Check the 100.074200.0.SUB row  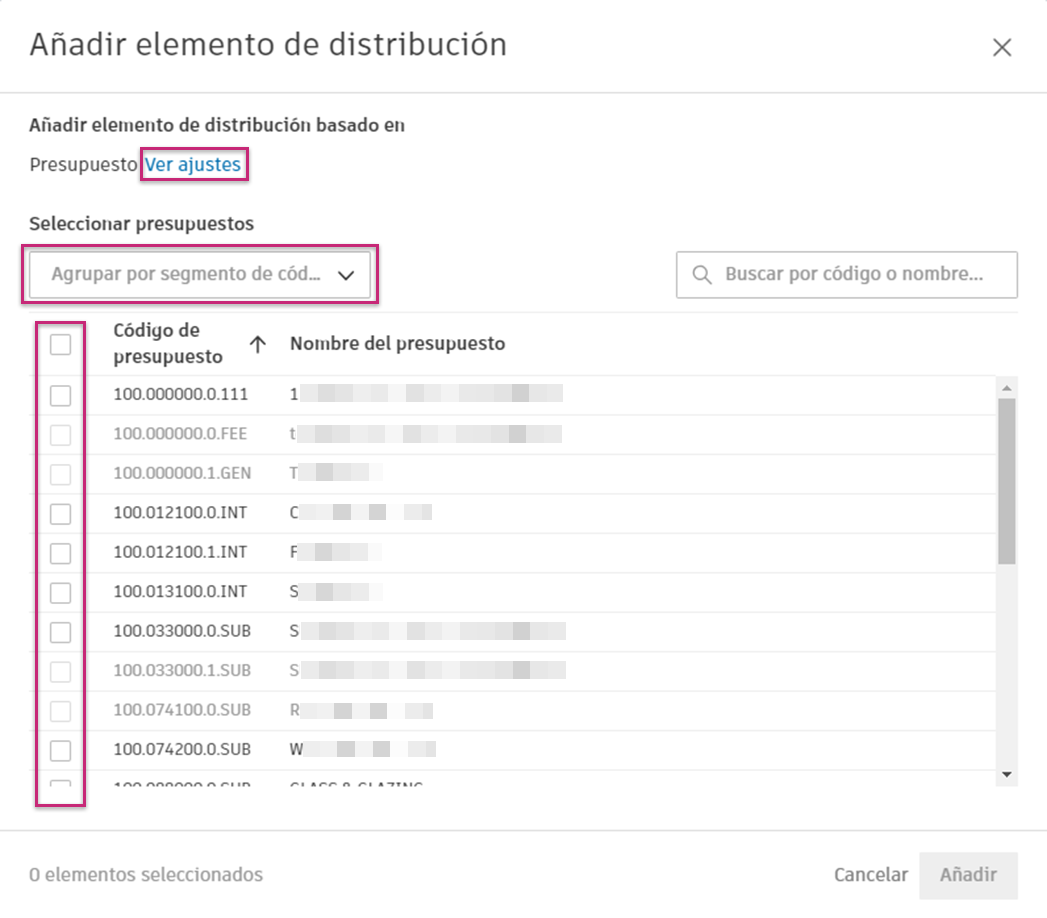click(x=60, y=749)
